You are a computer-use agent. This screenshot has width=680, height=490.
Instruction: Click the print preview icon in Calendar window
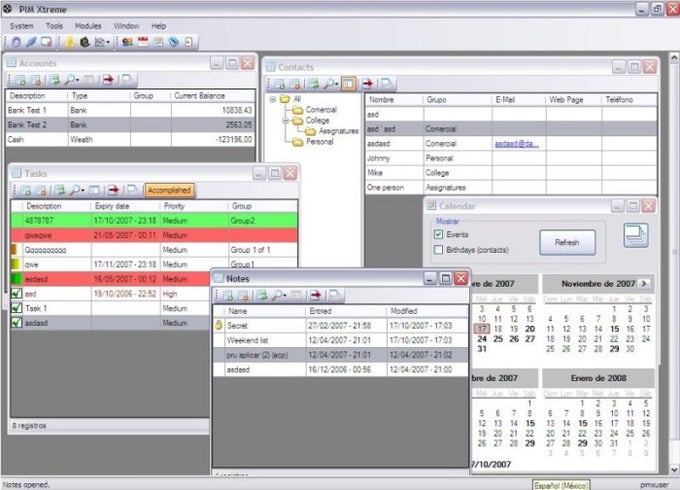(x=636, y=236)
